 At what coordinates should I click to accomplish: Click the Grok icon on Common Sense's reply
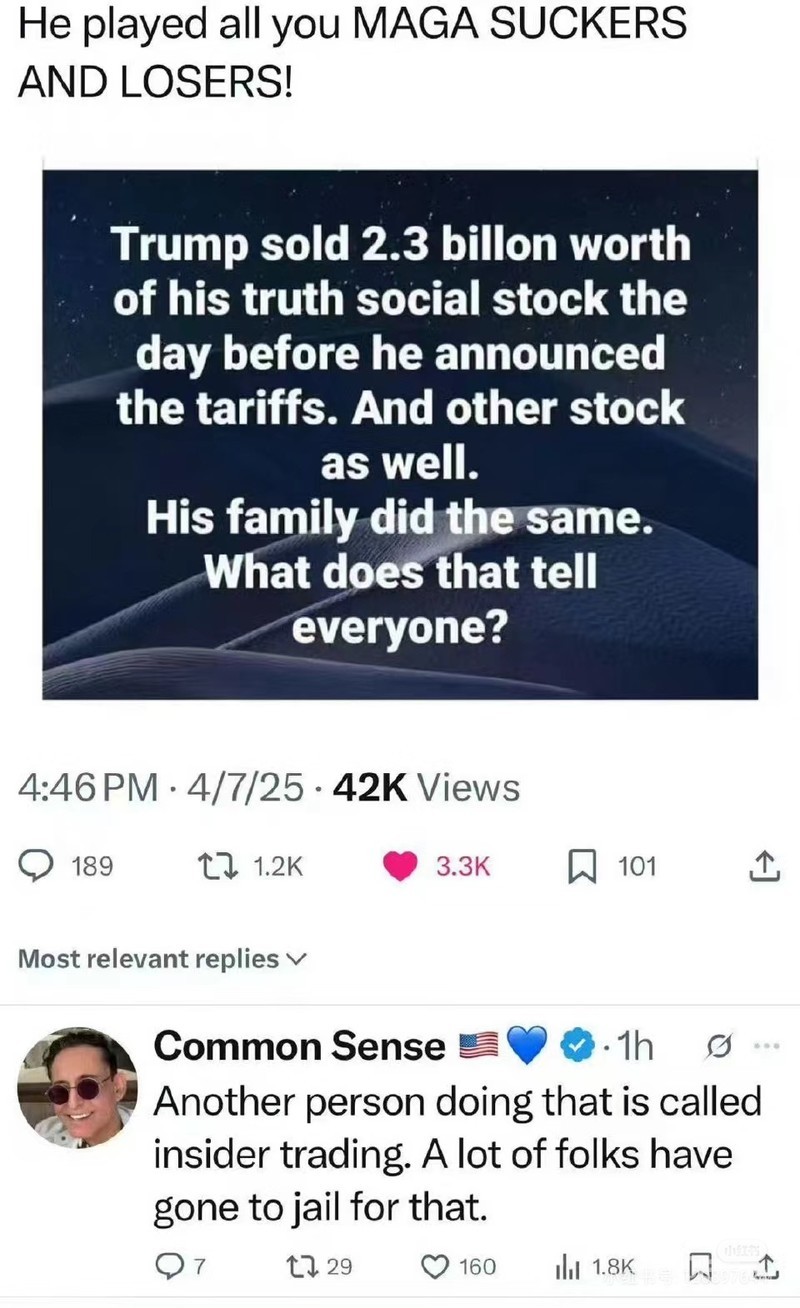[x=717, y=1047]
